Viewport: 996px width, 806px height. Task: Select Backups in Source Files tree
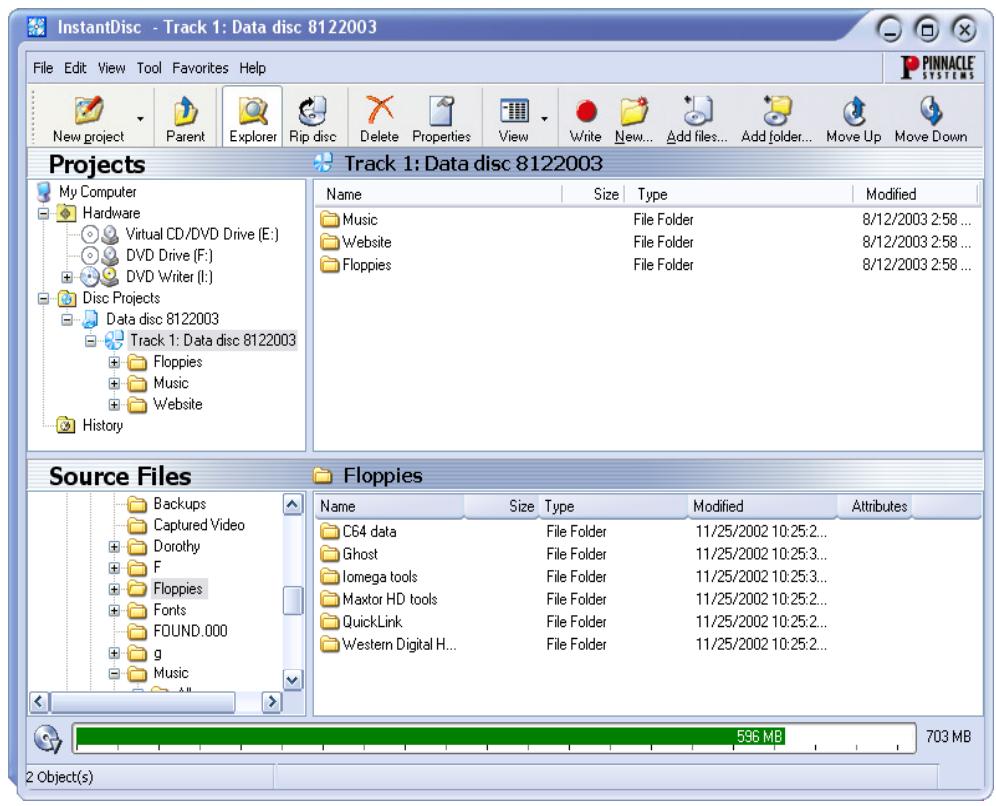180,504
